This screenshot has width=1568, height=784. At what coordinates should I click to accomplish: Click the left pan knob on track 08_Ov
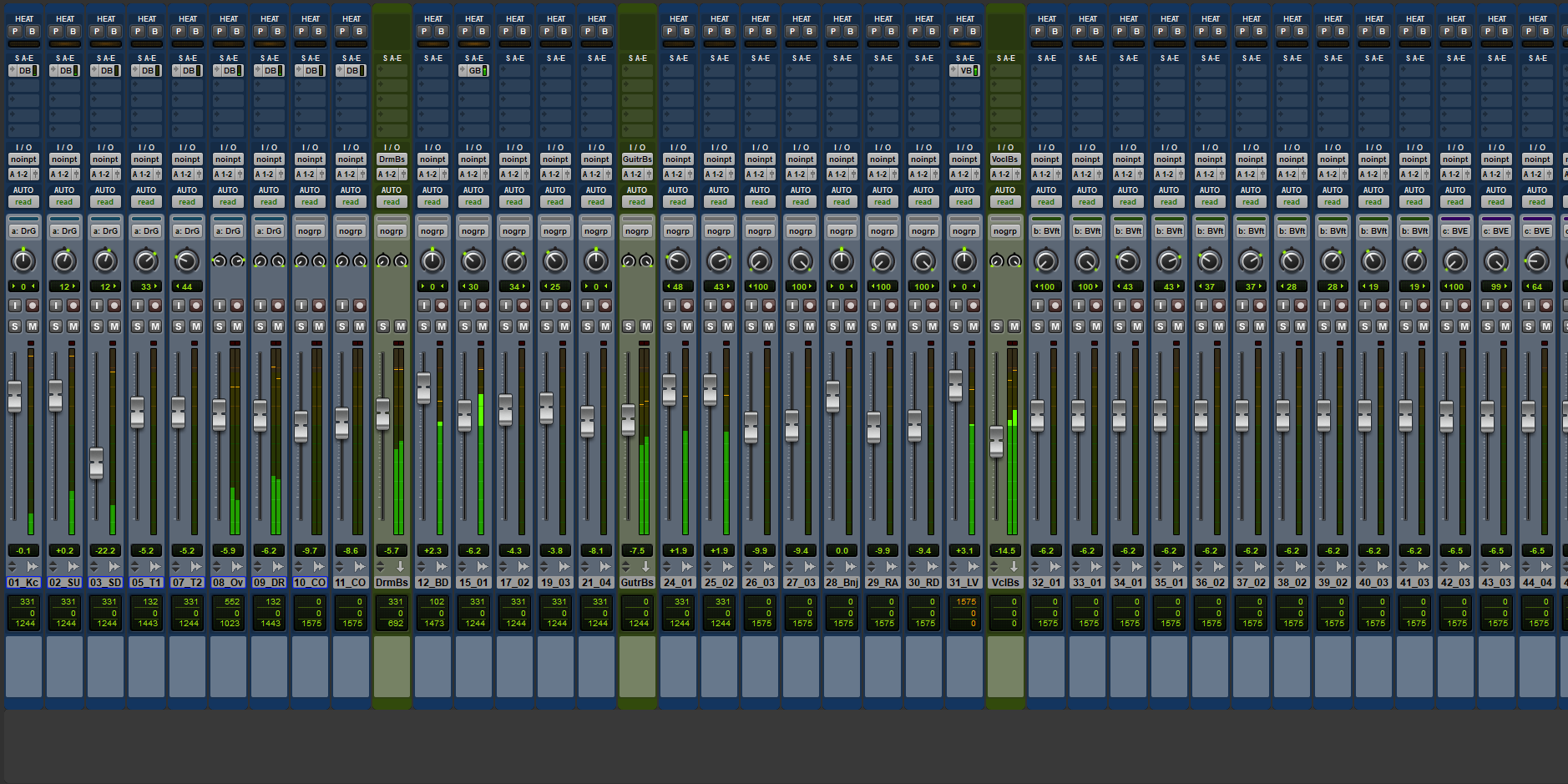point(219,261)
